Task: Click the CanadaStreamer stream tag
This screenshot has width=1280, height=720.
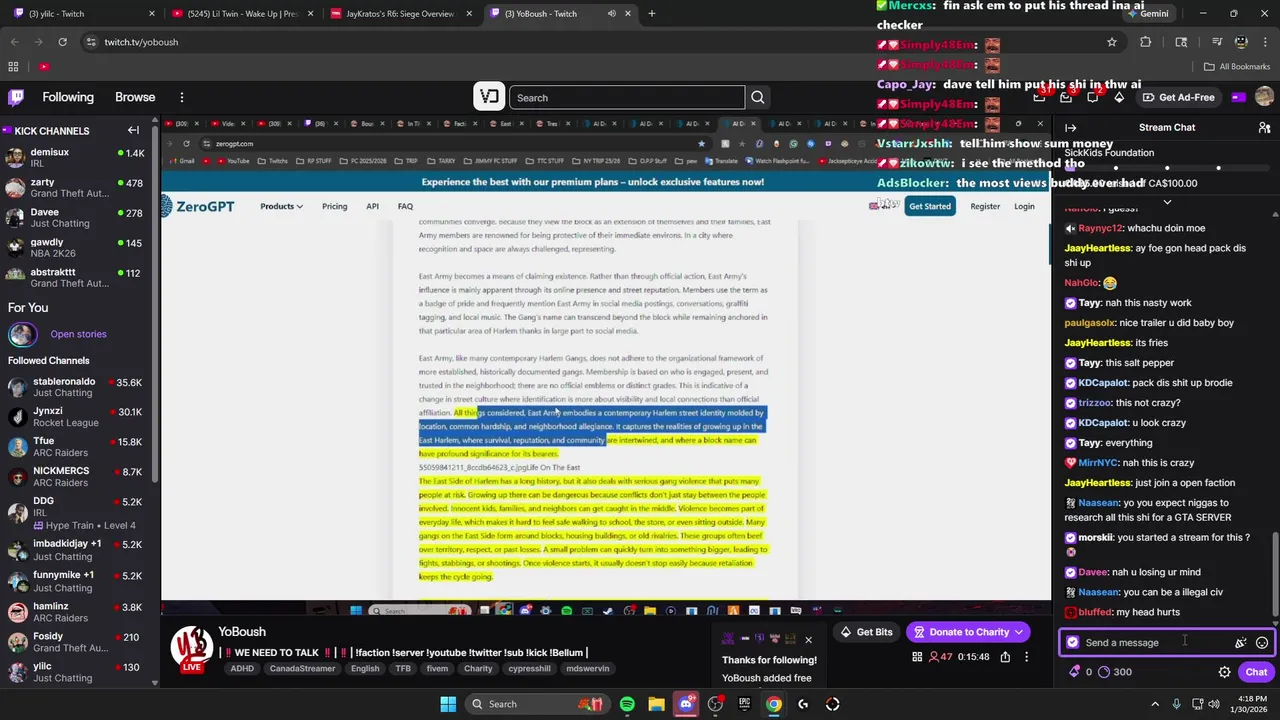Action: [303, 668]
